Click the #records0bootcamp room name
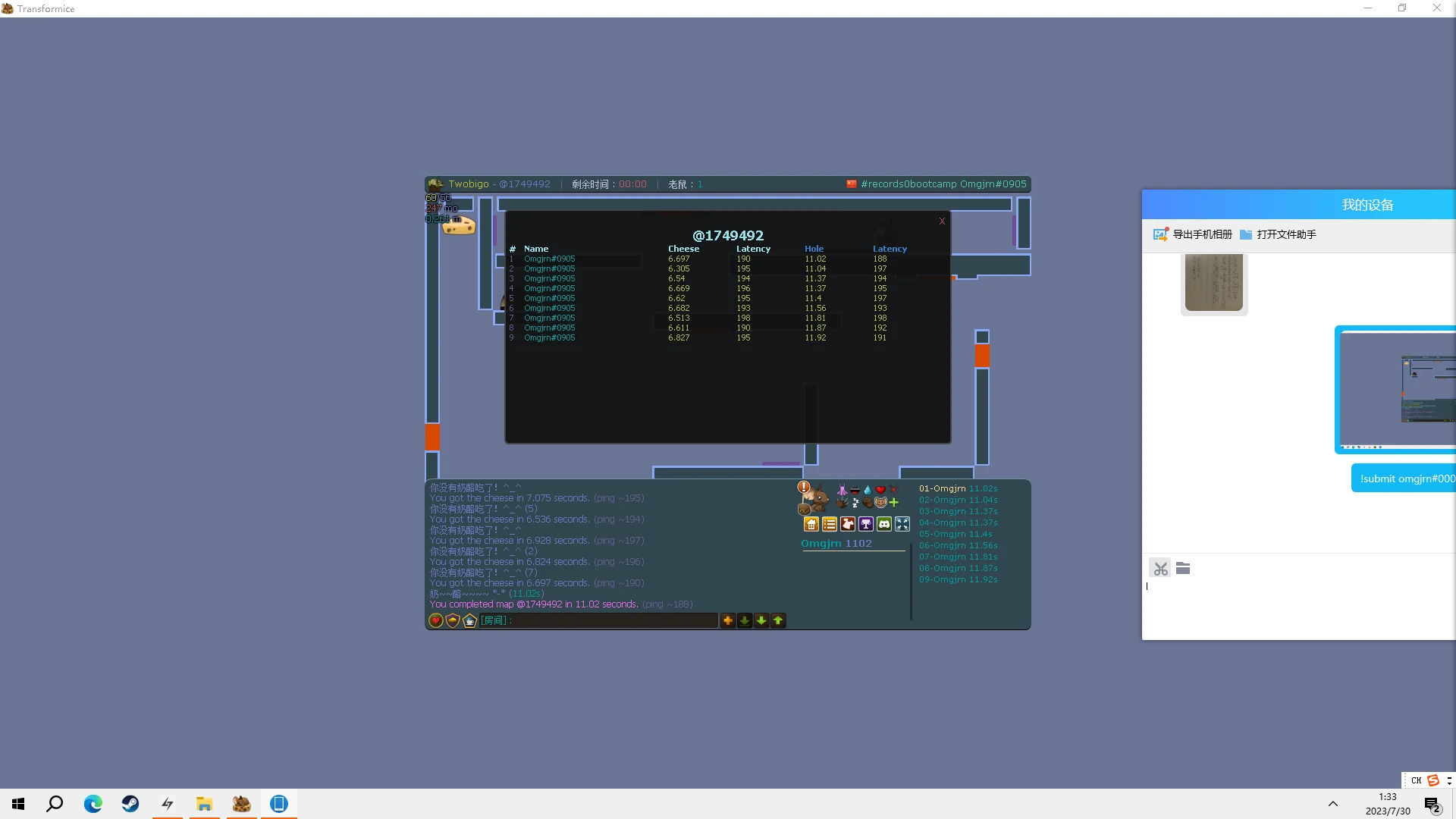This screenshot has width=1456, height=819. (x=908, y=184)
